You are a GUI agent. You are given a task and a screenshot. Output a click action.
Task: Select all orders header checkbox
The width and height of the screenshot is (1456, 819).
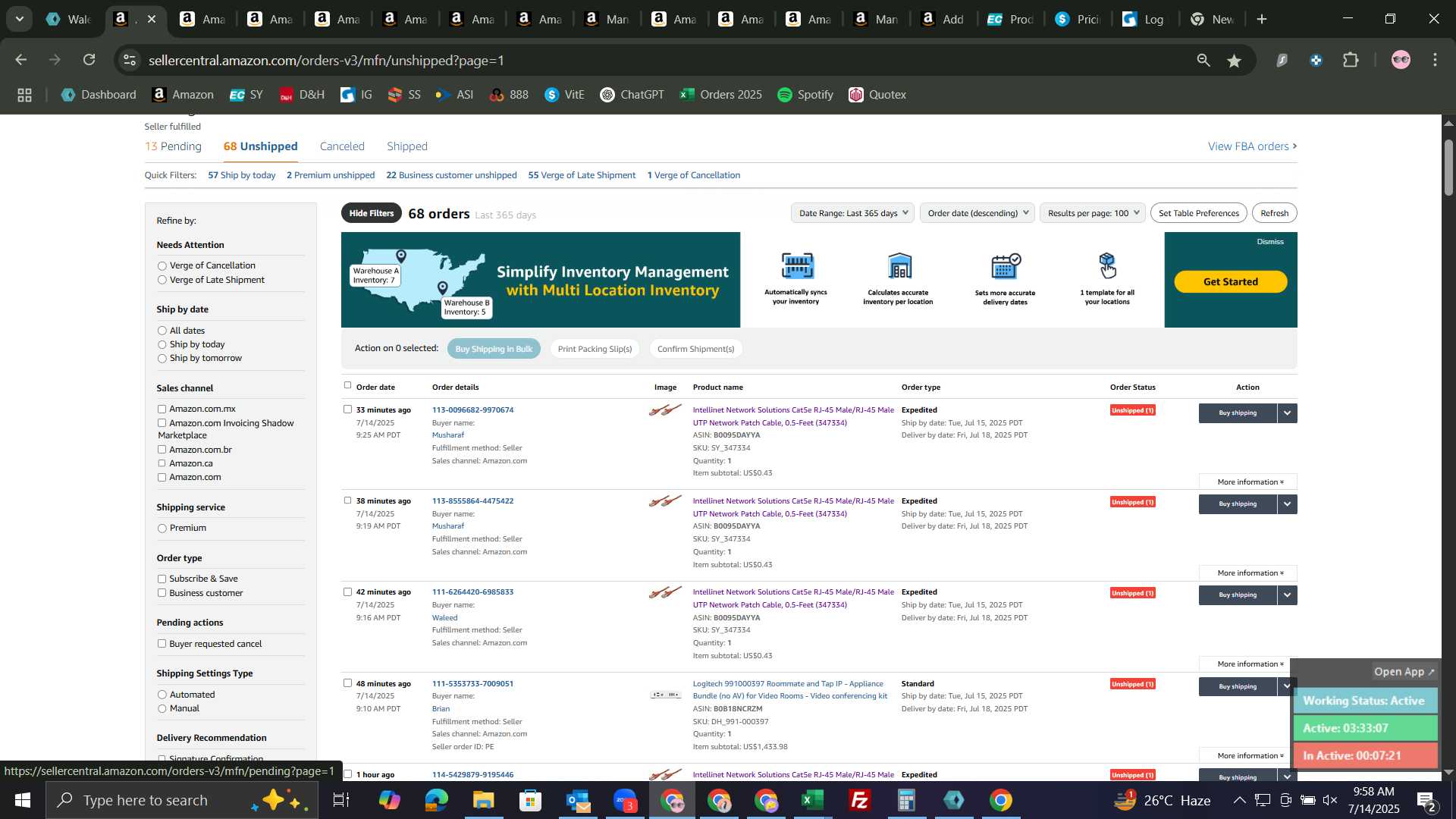pyautogui.click(x=347, y=385)
